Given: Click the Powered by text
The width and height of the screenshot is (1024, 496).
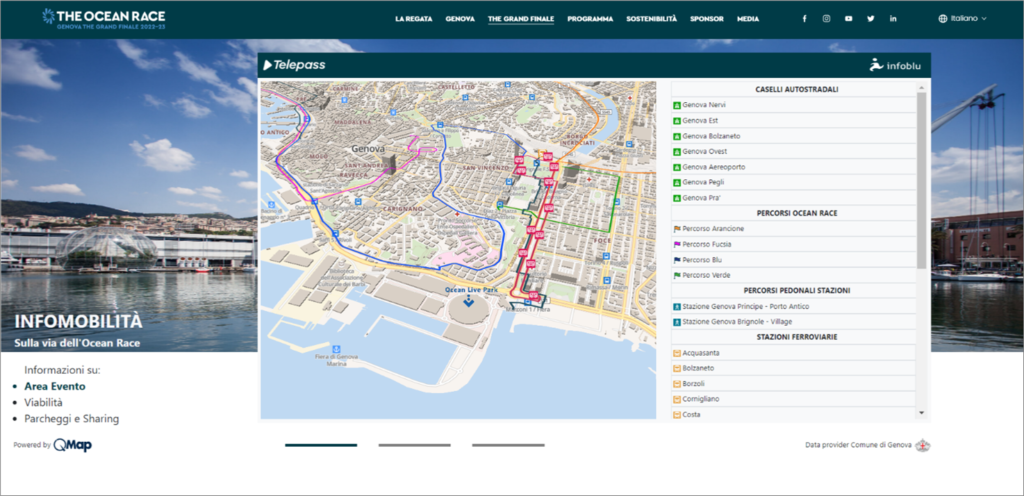Looking at the screenshot, I should [32, 445].
